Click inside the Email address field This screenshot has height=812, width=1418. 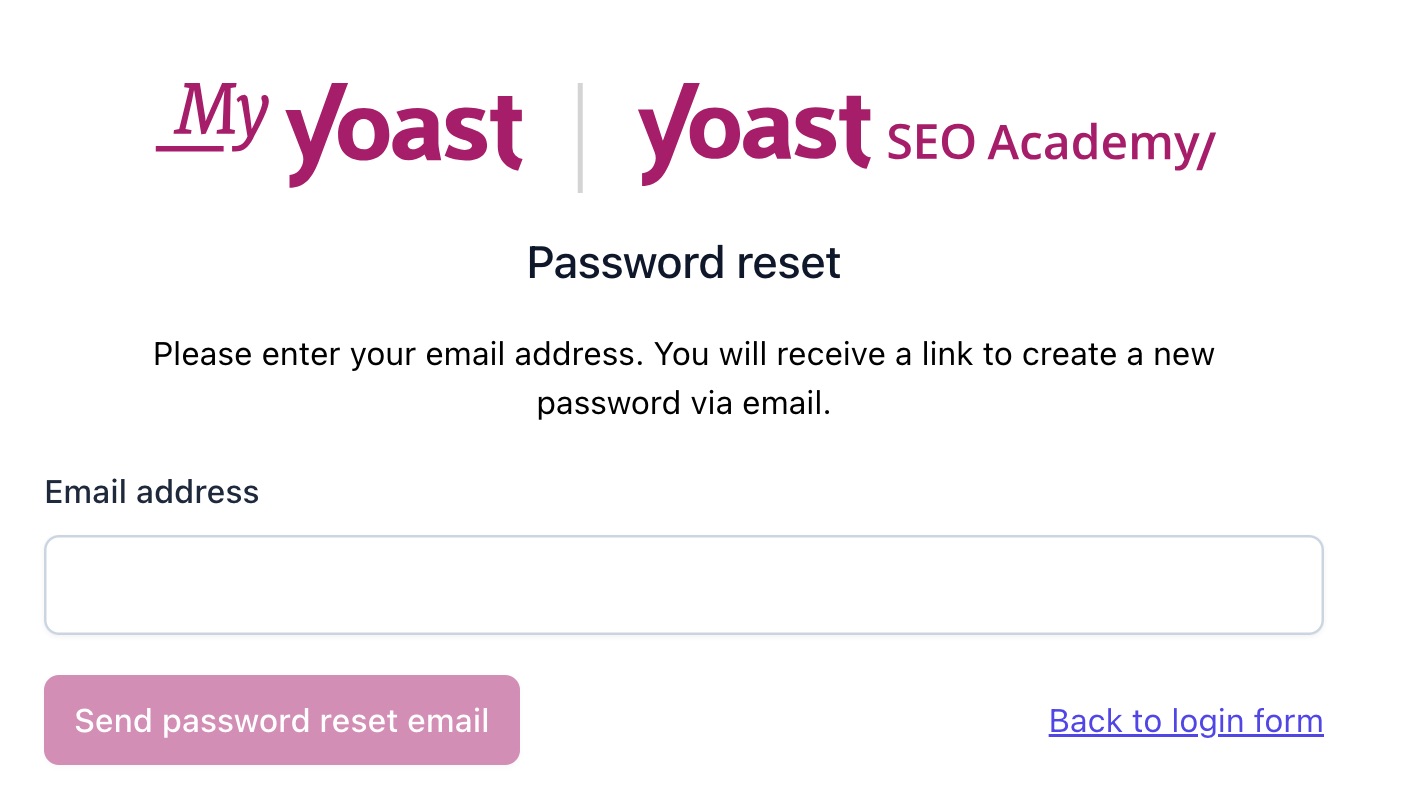point(684,585)
